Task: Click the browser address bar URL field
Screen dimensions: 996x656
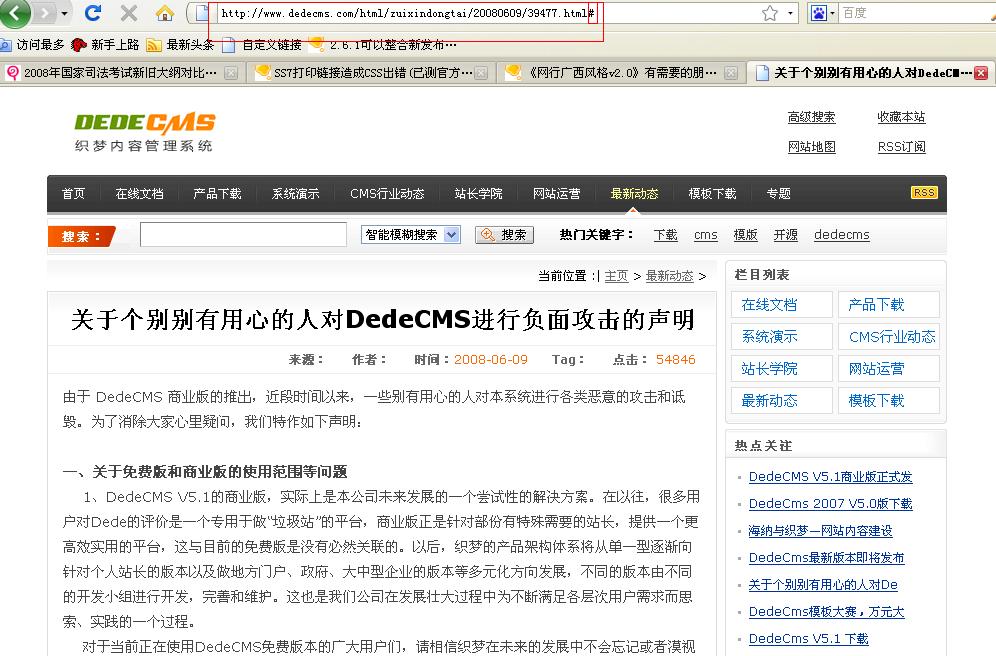Action: [x=486, y=13]
